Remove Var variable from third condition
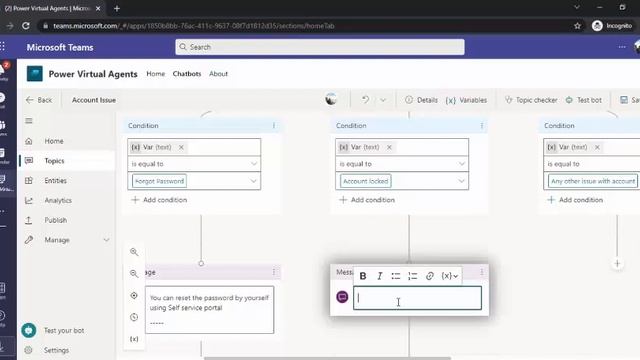This screenshot has width=640, height=360. [597, 147]
